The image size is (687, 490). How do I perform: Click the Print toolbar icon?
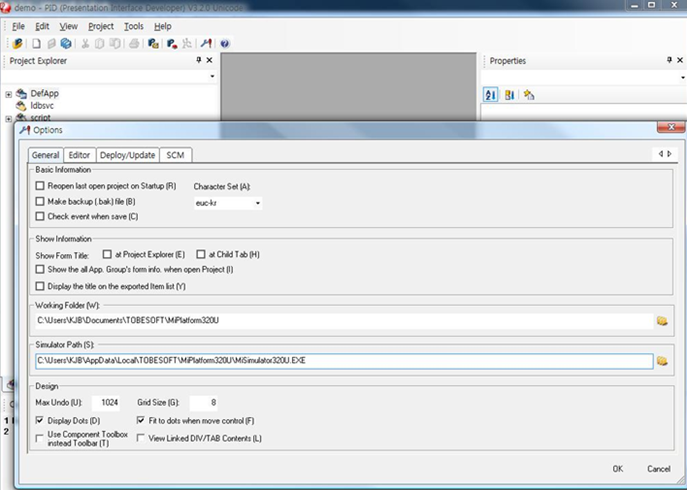pos(134,44)
